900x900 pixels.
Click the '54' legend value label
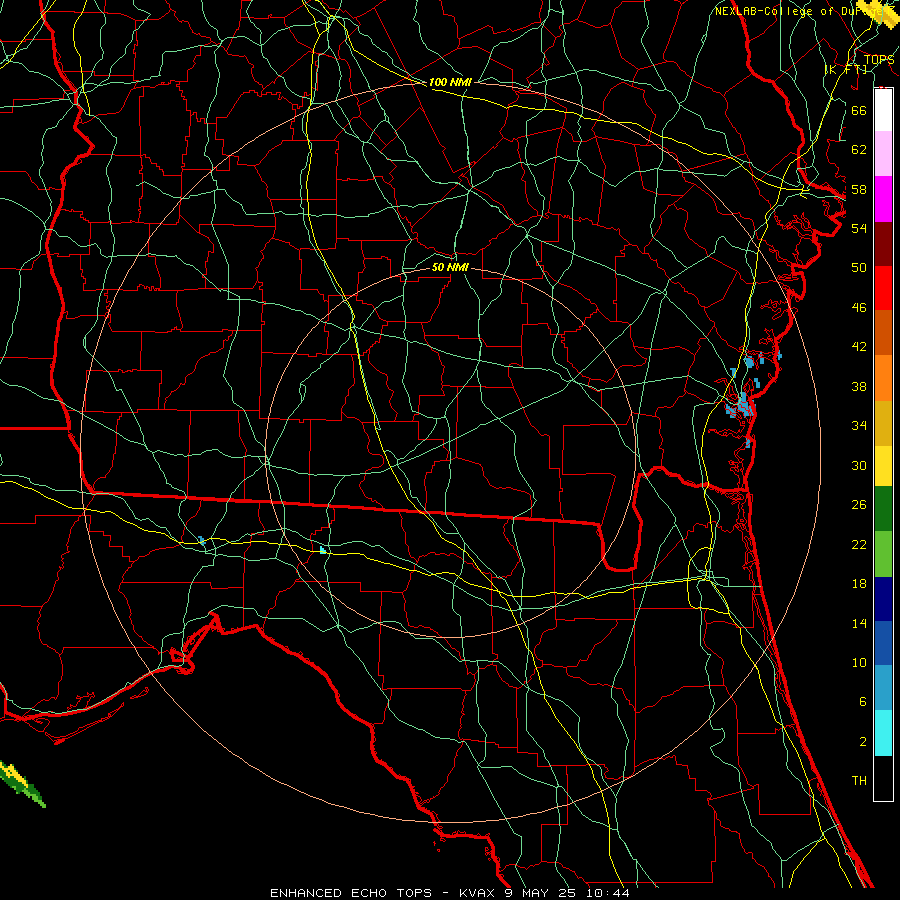click(x=859, y=228)
